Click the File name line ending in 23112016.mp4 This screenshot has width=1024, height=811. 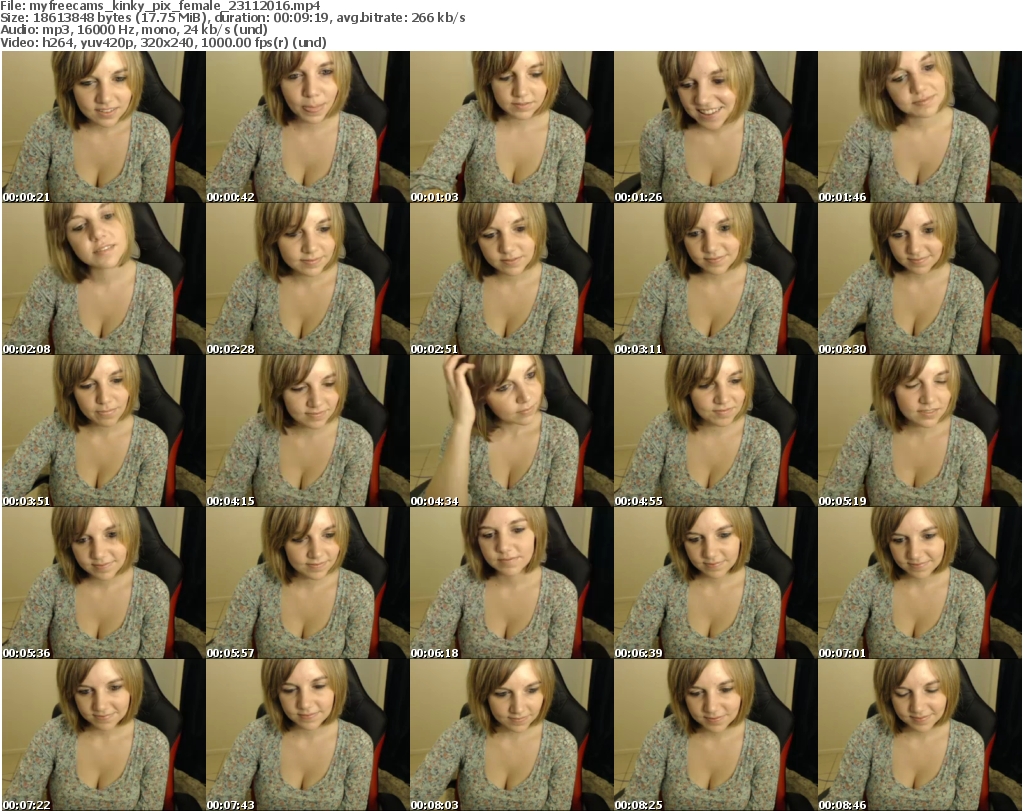click(161, 6)
